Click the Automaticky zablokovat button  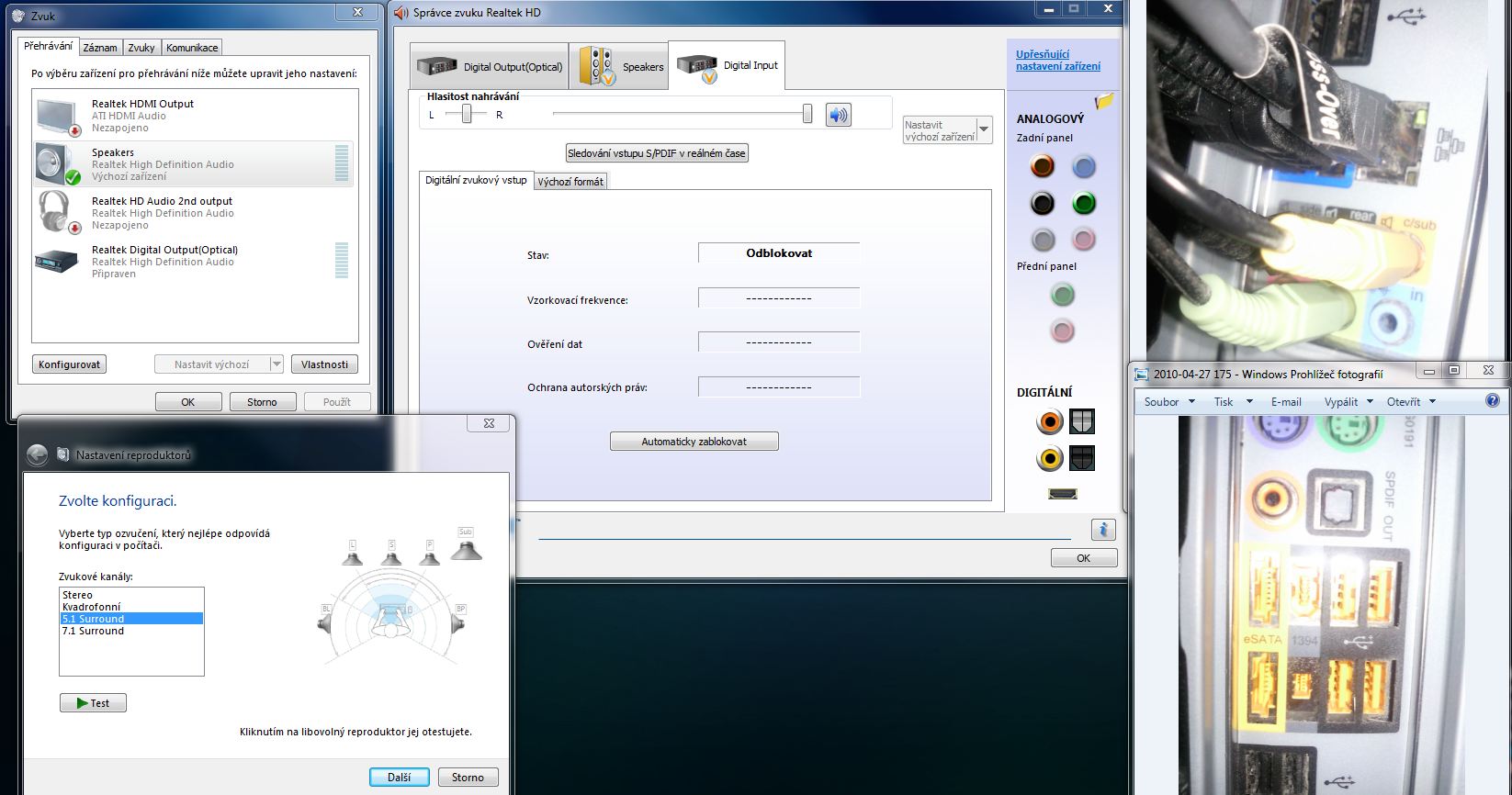click(694, 442)
